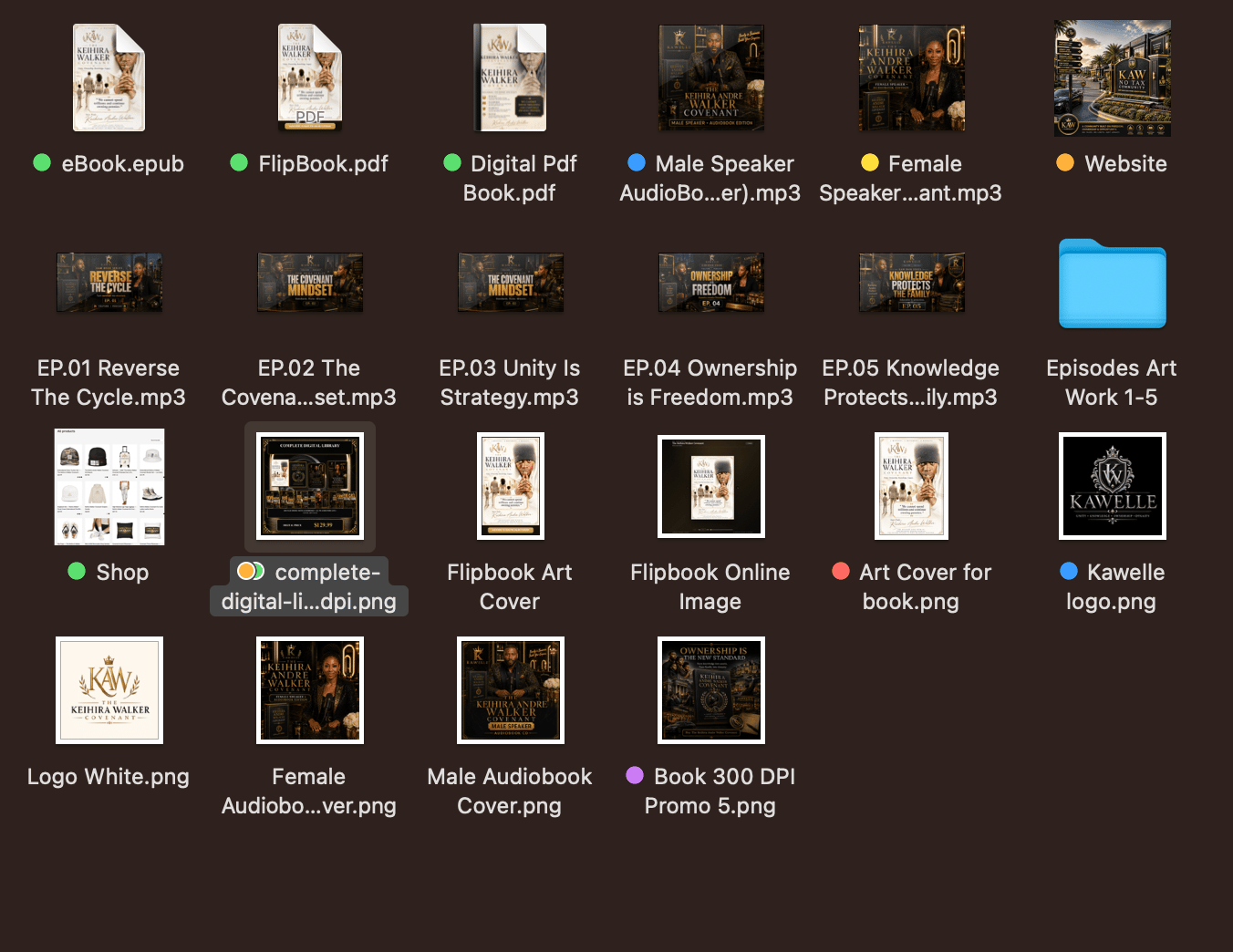Click the "Shop" name label
Viewport: 1233px width, 952px height.
tap(122, 573)
